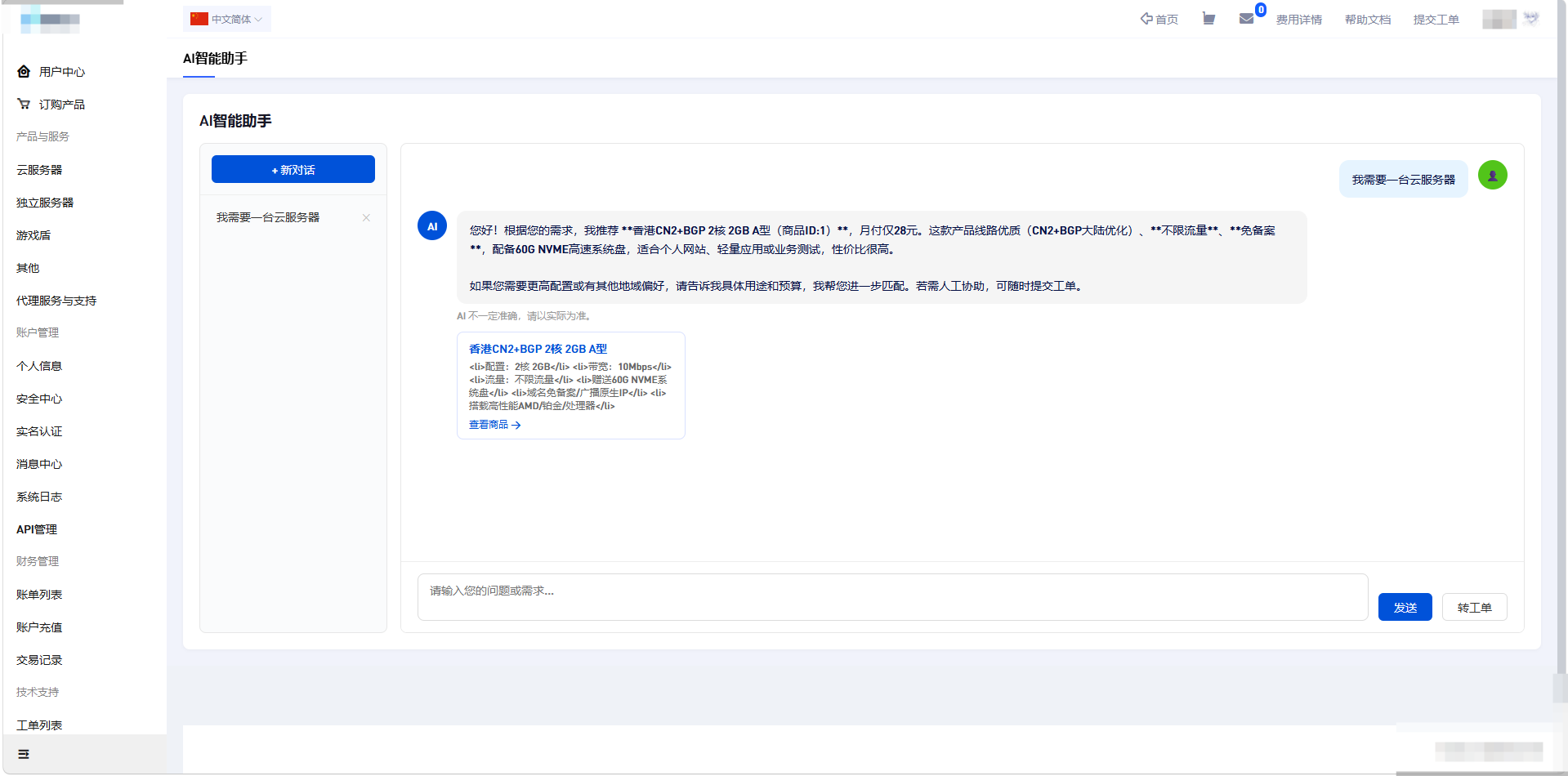Open 工单列表 in the sidebar

click(x=39, y=725)
